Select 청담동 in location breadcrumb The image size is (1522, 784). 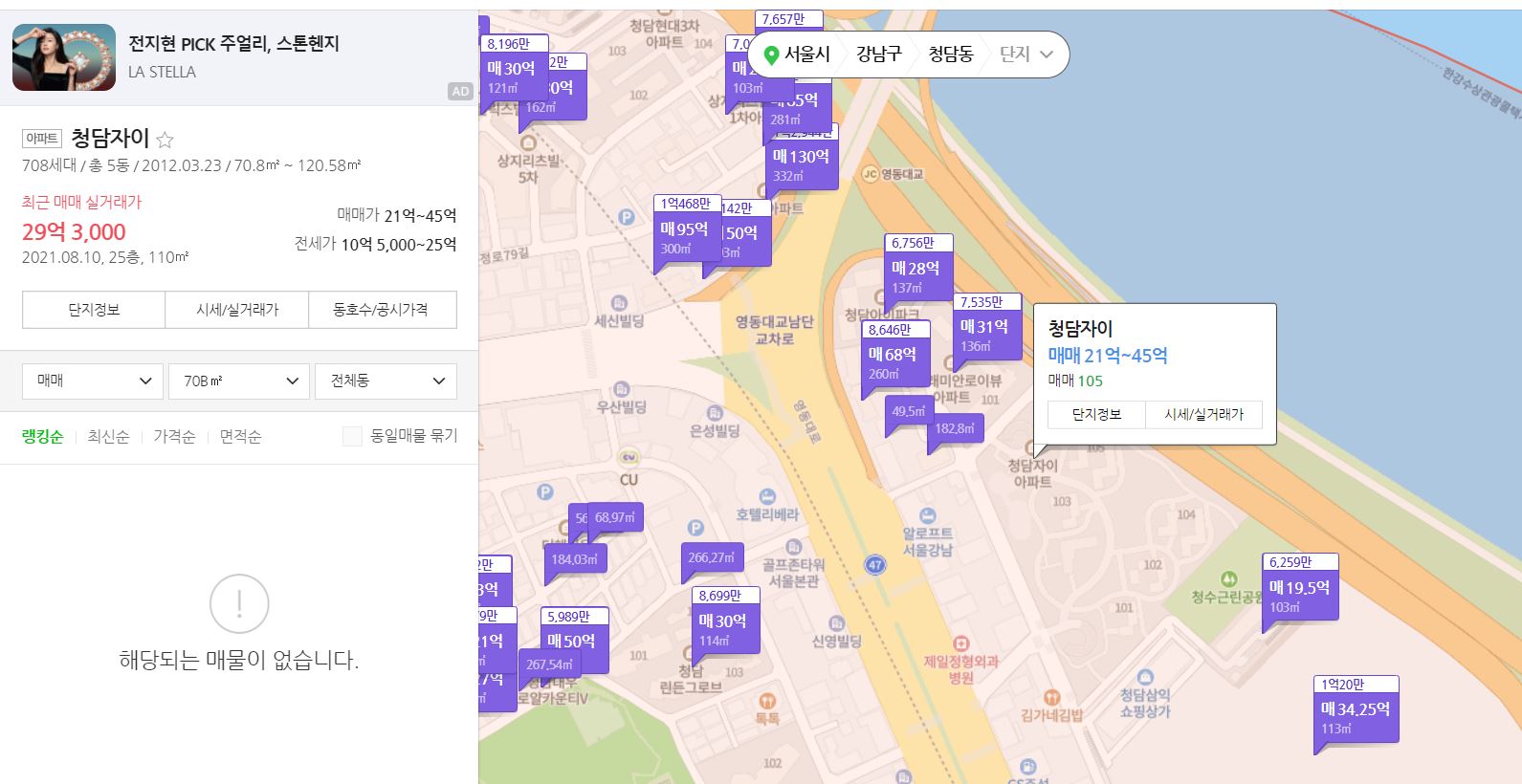(x=951, y=54)
